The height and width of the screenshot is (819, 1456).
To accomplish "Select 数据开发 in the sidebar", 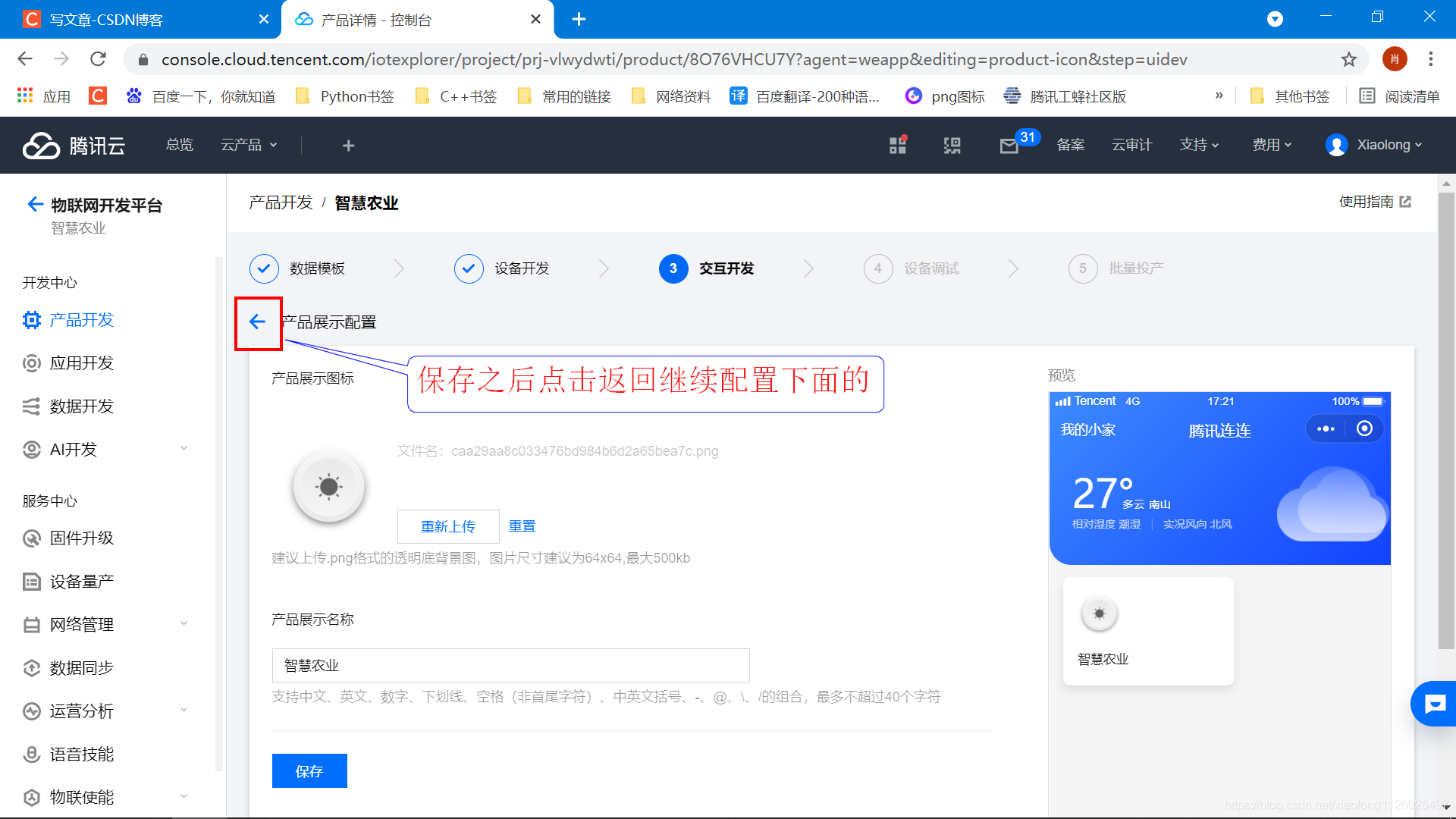I will (x=81, y=406).
